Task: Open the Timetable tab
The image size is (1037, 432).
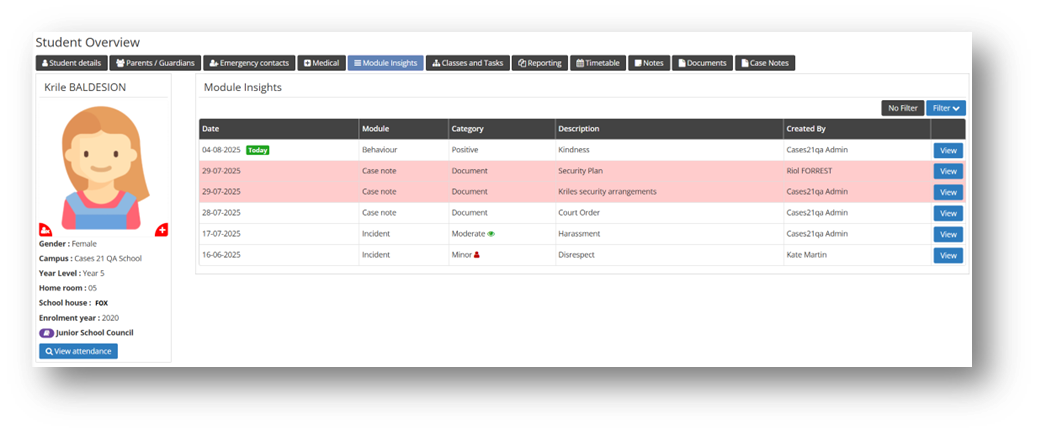Action: click(597, 63)
